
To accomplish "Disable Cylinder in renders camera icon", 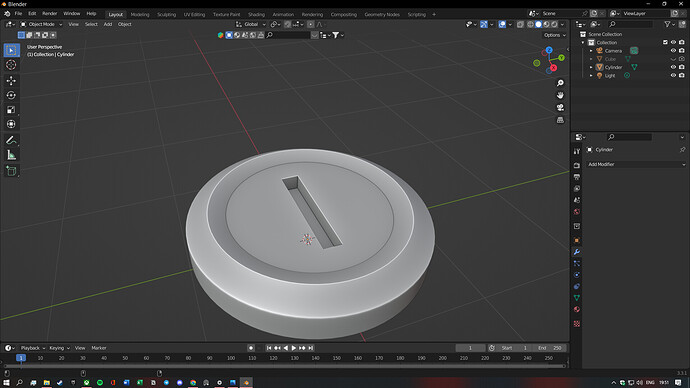I will point(682,67).
